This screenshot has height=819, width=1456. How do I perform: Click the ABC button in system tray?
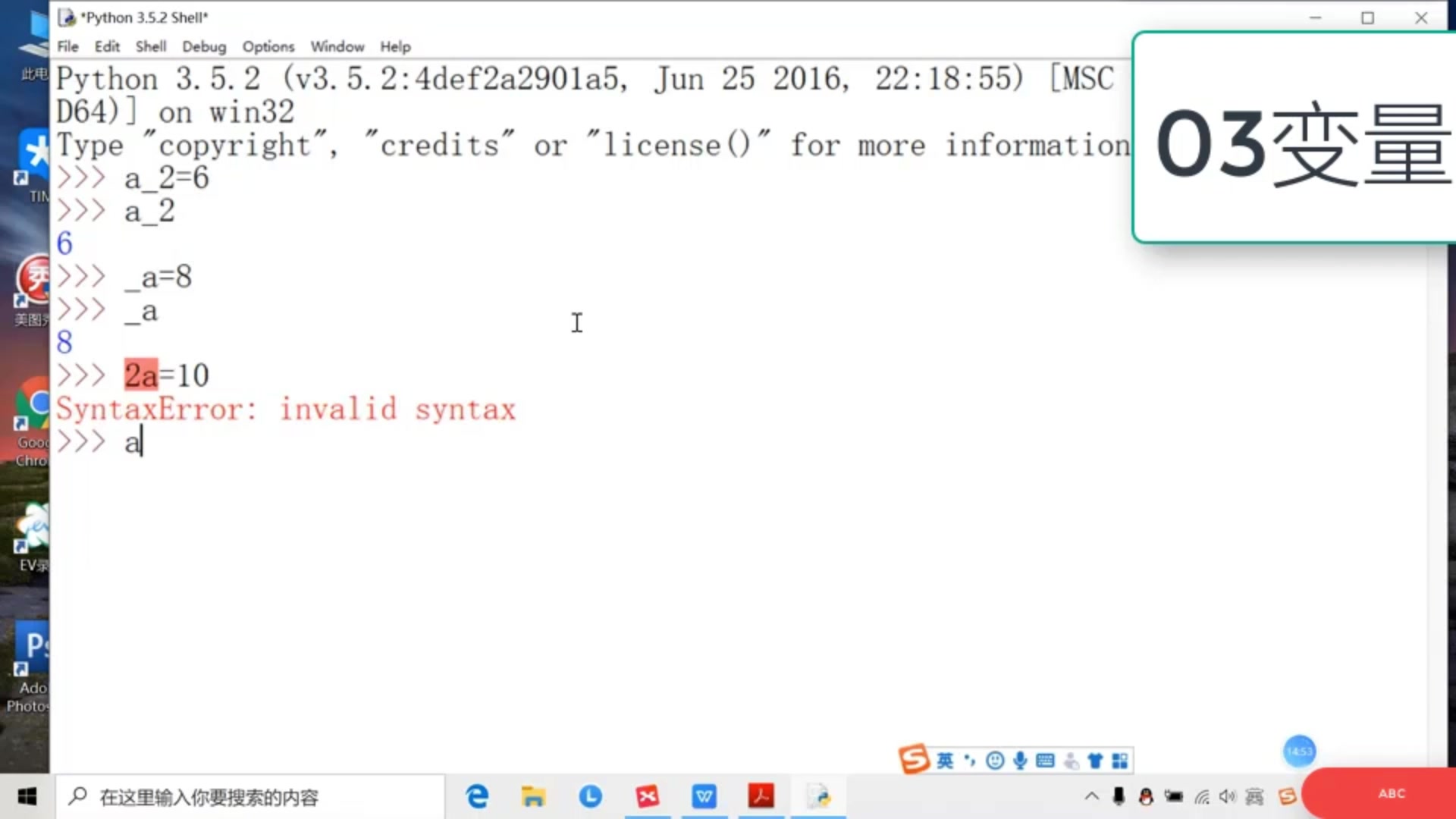[x=1392, y=793]
